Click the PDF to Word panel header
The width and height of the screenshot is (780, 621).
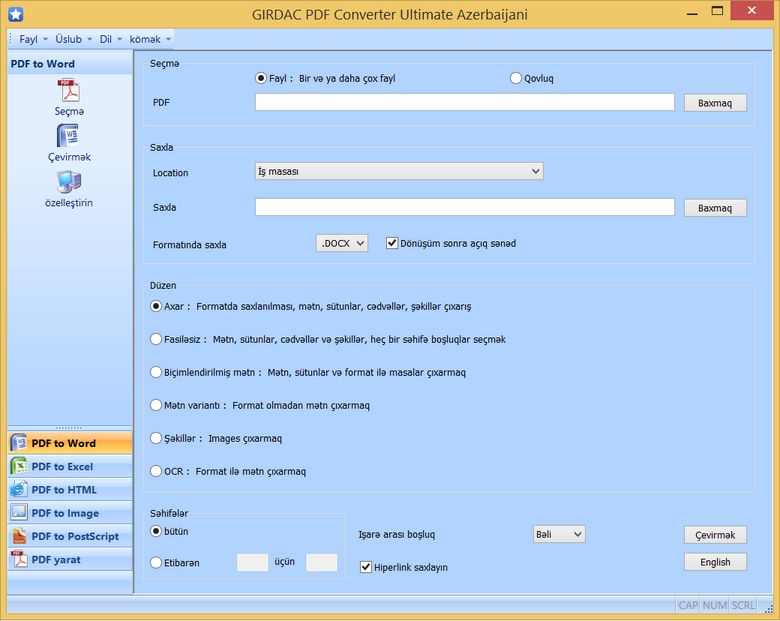coord(70,64)
